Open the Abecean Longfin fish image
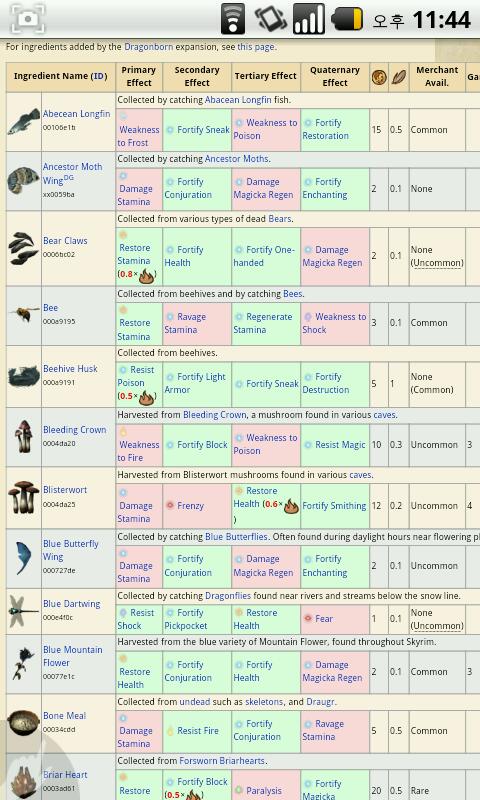Viewport: 480px width, 800px height. [23, 121]
